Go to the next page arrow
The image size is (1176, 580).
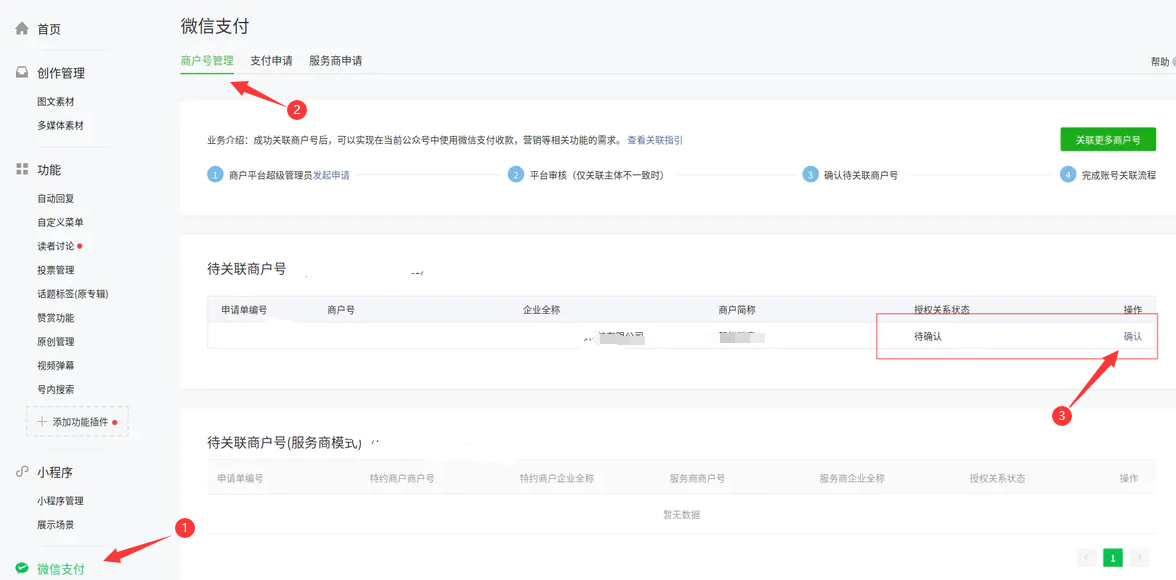pyautogui.click(x=1139, y=557)
